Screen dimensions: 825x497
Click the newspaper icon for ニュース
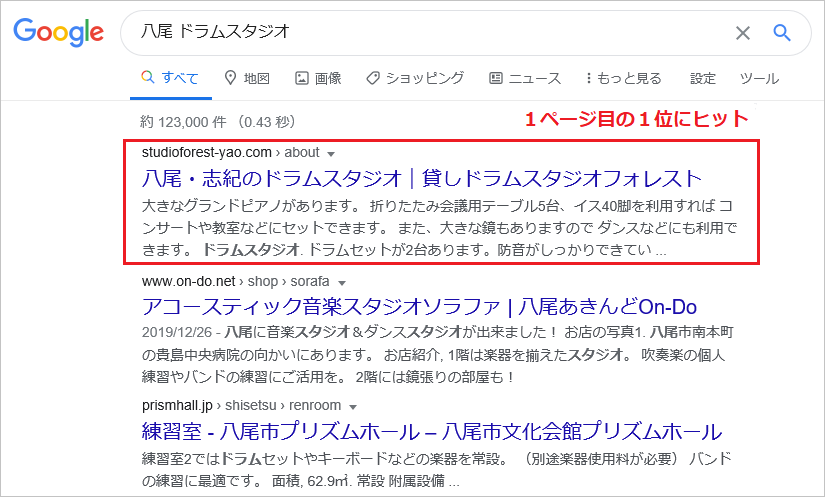(495, 78)
